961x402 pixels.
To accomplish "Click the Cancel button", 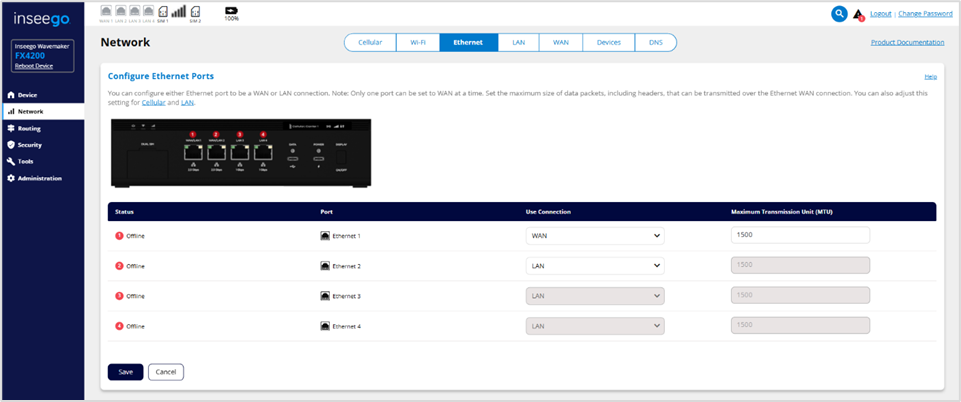I will [x=166, y=372].
